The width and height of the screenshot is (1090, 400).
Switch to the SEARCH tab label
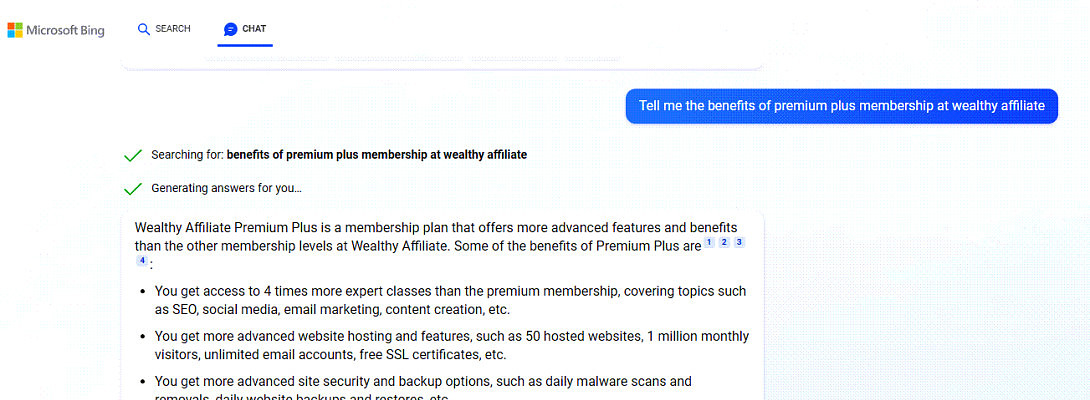pyautogui.click(x=173, y=29)
